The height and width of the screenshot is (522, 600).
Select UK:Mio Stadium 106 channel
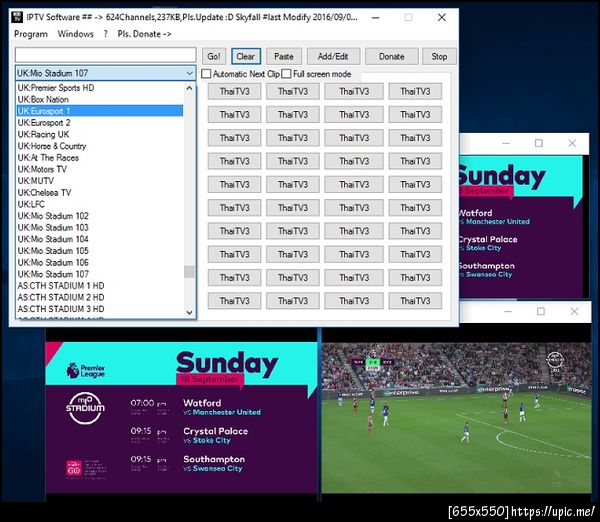(x=100, y=263)
